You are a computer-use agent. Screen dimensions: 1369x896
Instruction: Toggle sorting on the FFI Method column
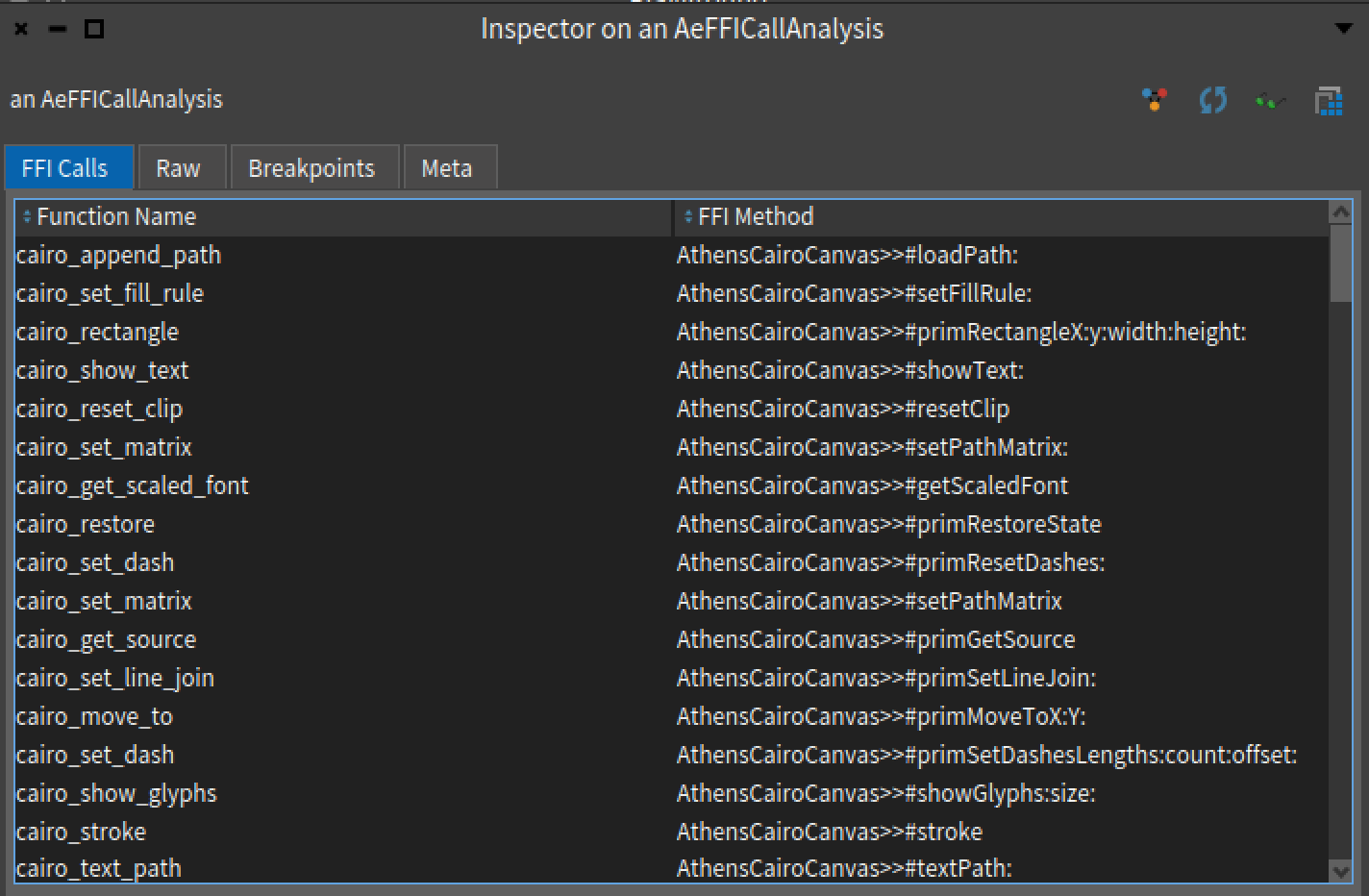(x=758, y=216)
